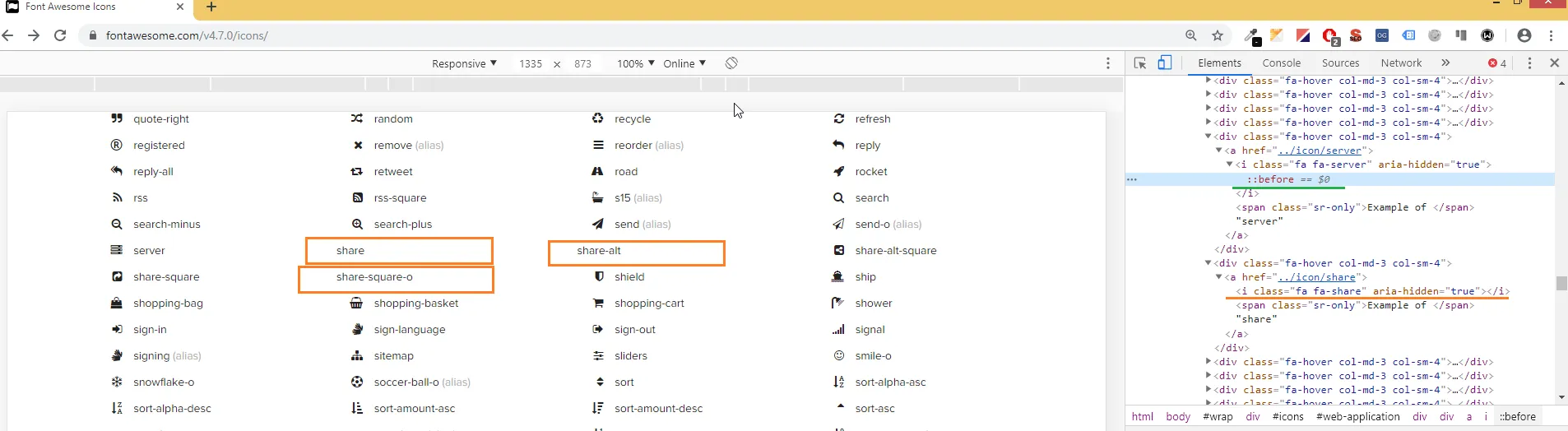
Task: Activate the inspect element picker
Action: coord(1140,63)
